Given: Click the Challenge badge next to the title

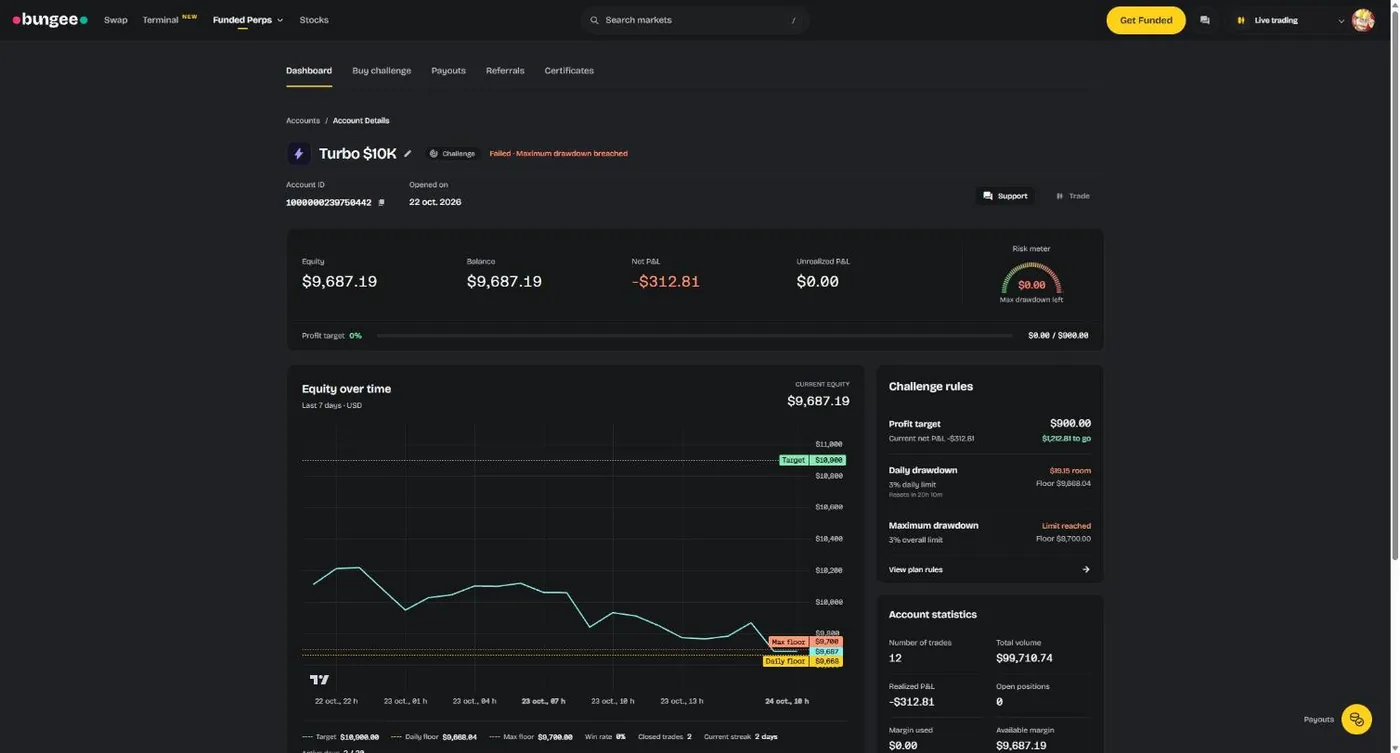Looking at the screenshot, I should [x=452, y=154].
